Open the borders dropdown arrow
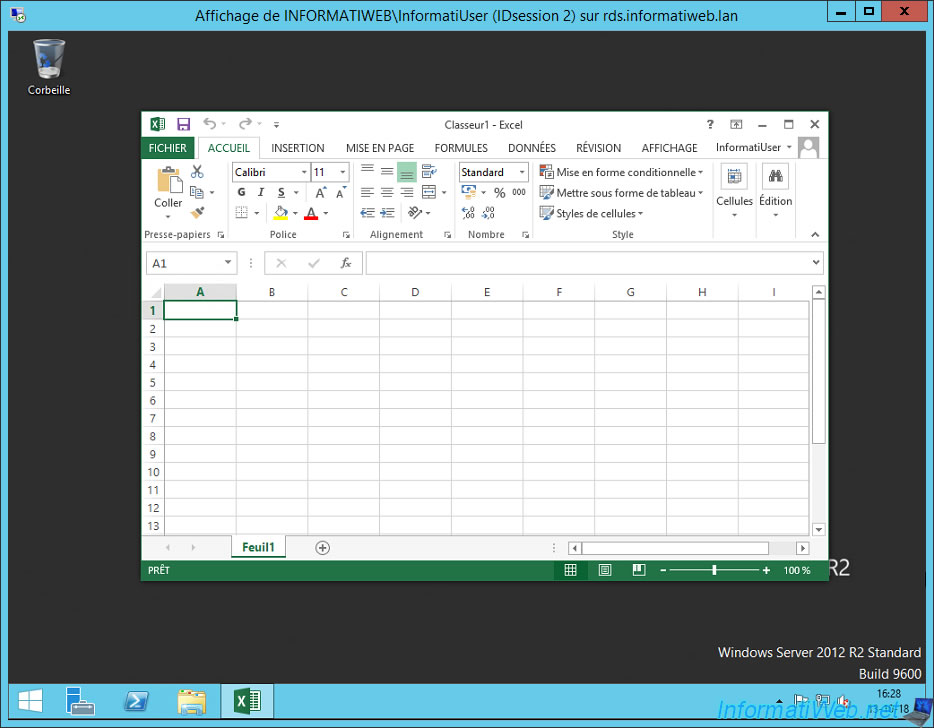Viewport: 934px width, 728px height. pos(257,213)
